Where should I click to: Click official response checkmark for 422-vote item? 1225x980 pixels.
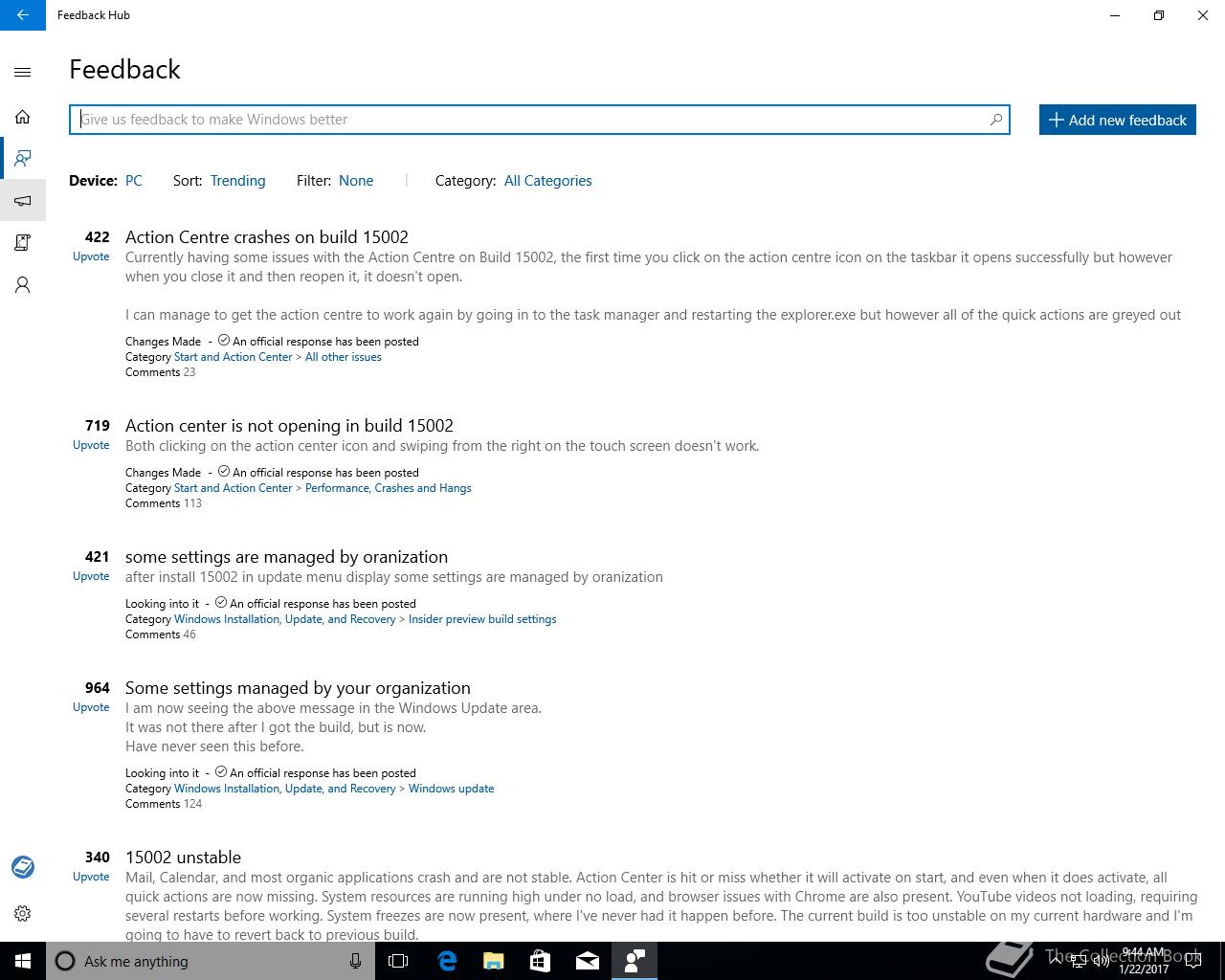coord(224,340)
